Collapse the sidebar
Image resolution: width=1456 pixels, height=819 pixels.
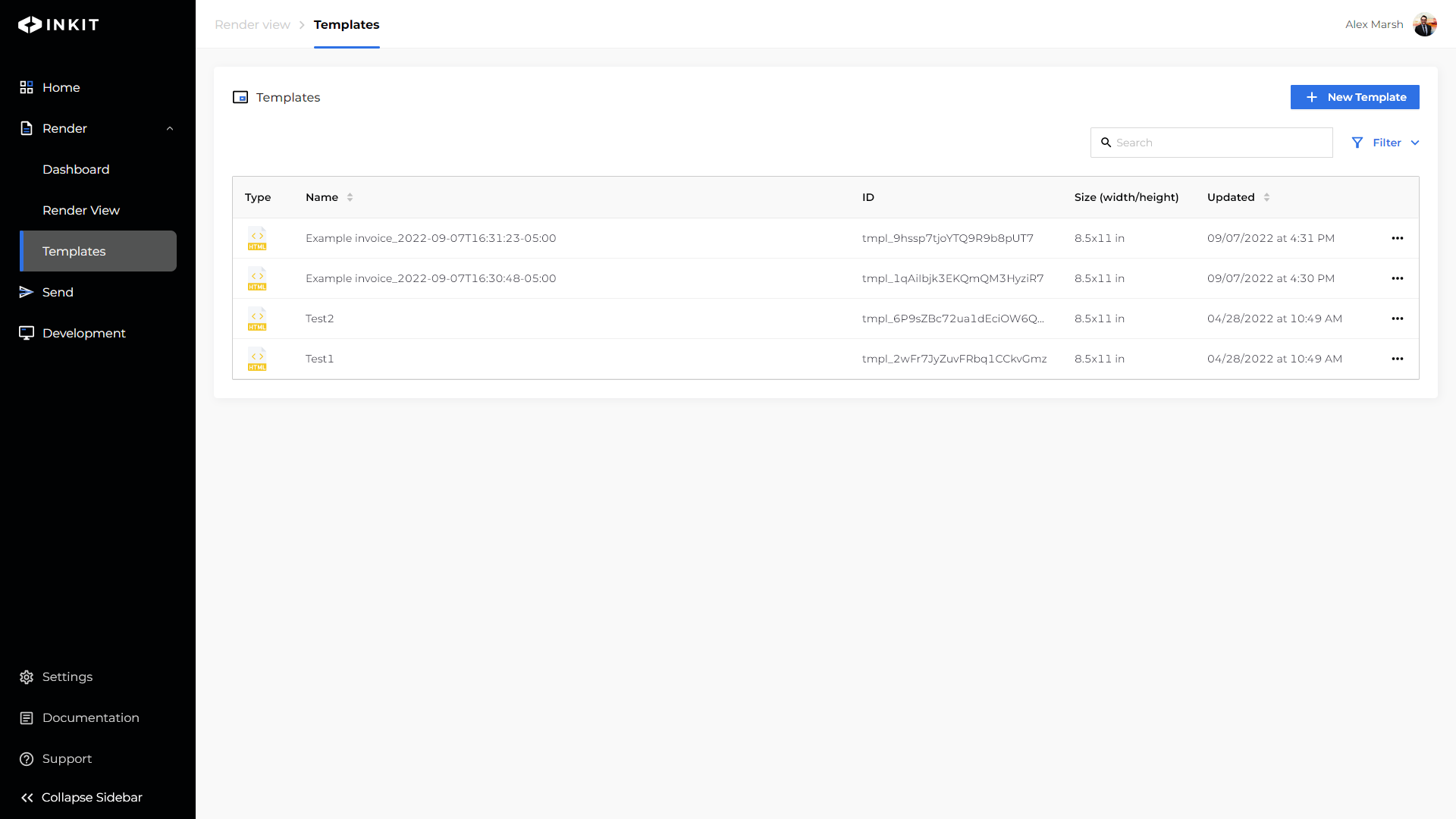coord(81,797)
